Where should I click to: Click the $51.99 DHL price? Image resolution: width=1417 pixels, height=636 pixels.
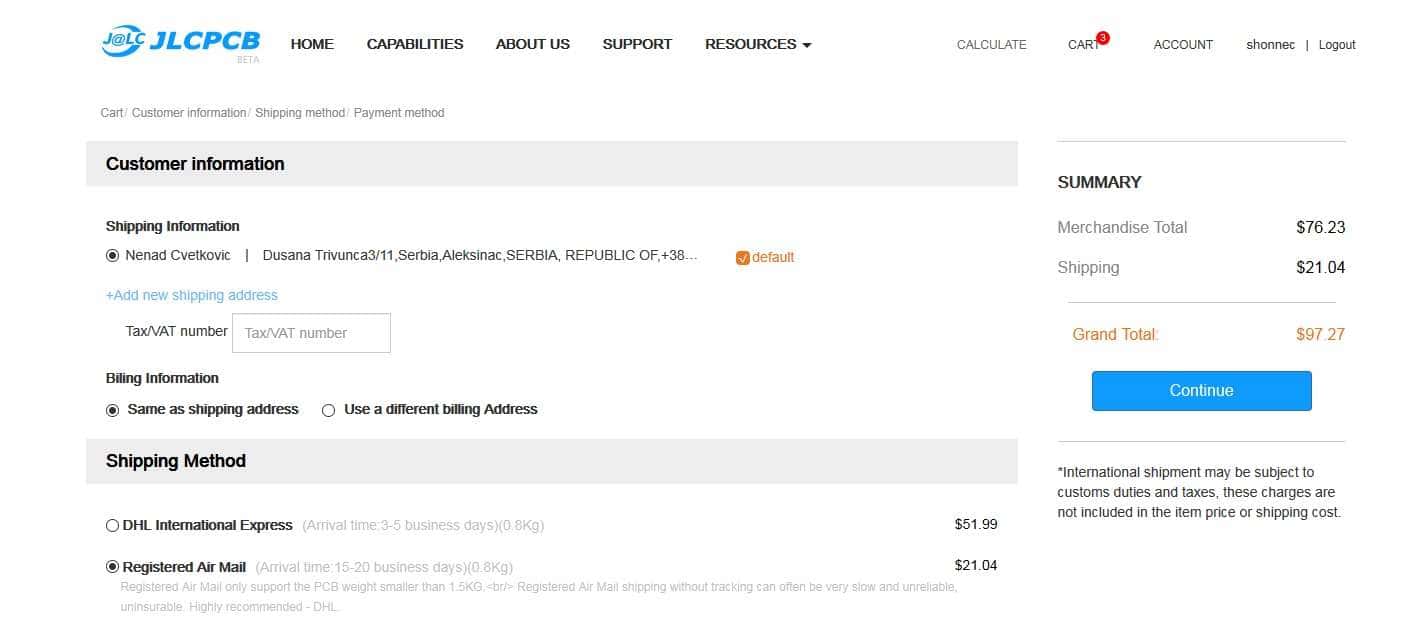(976, 524)
